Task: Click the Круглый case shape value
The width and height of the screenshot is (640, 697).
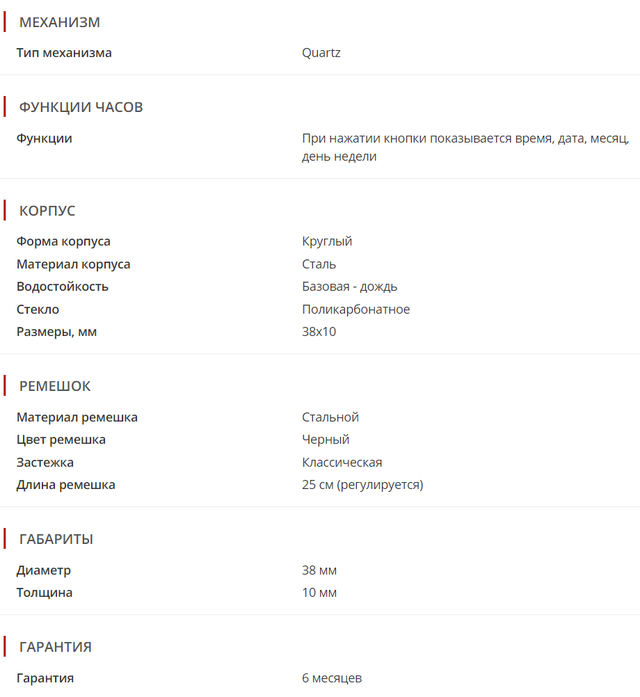Action: (x=327, y=241)
